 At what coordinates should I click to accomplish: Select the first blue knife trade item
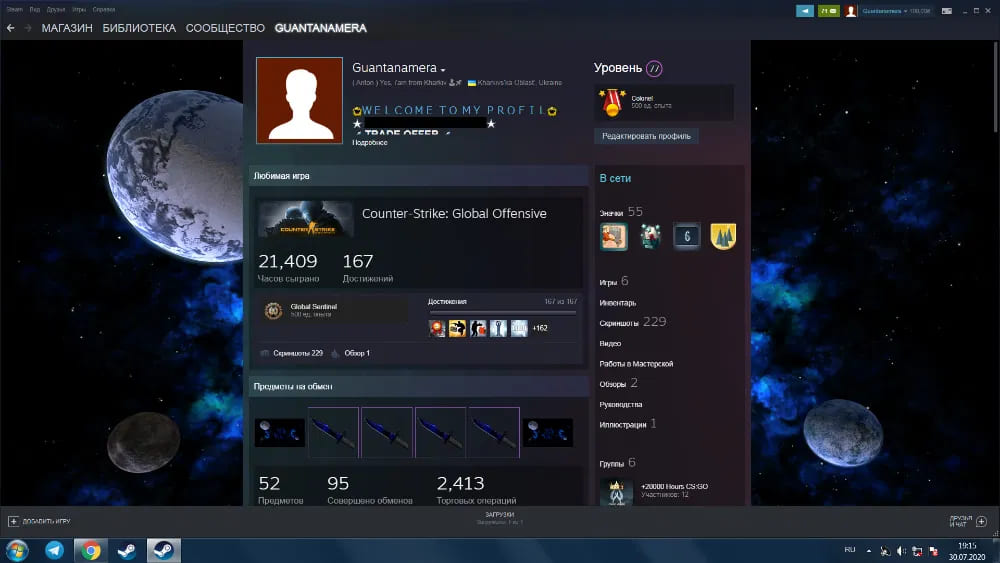tap(333, 432)
